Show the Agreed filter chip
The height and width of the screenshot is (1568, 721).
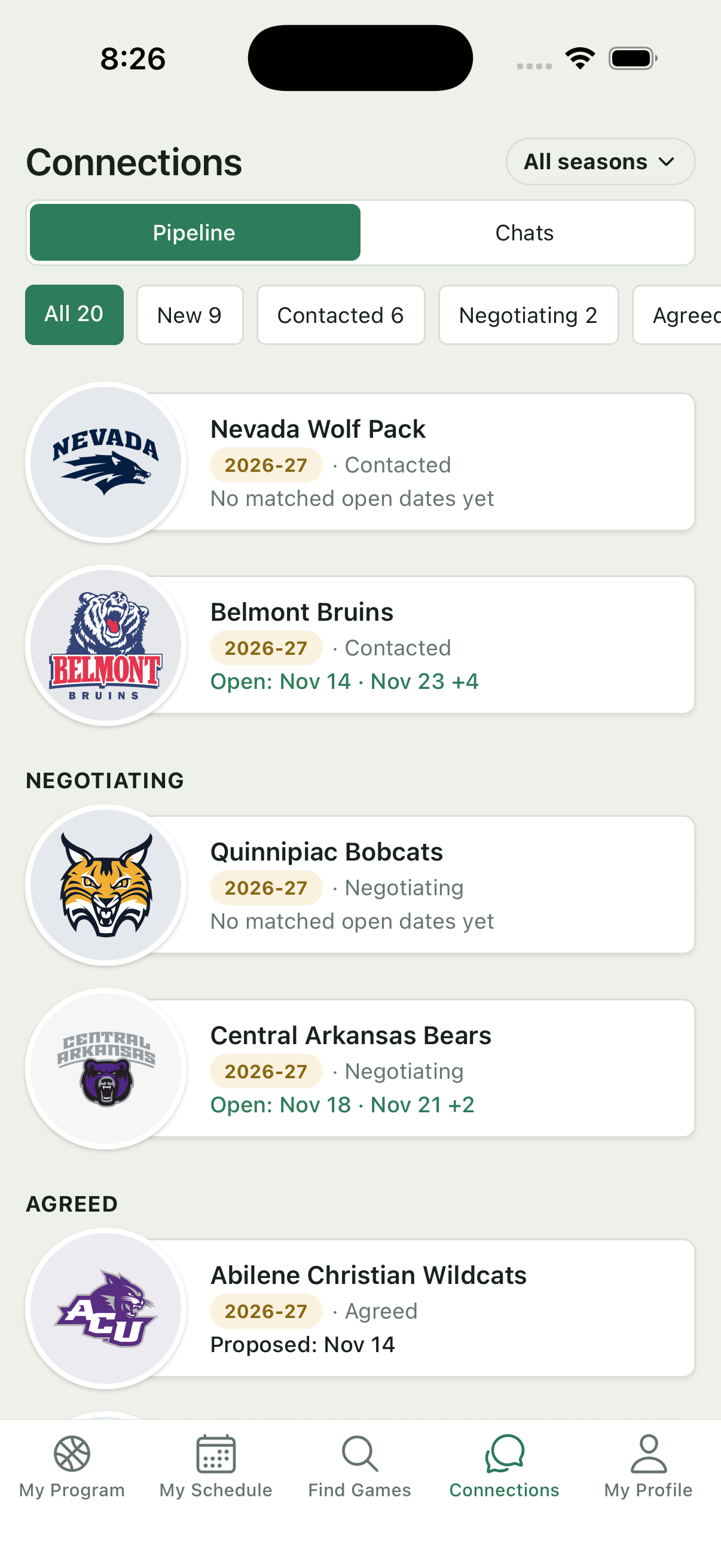click(x=677, y=315)
